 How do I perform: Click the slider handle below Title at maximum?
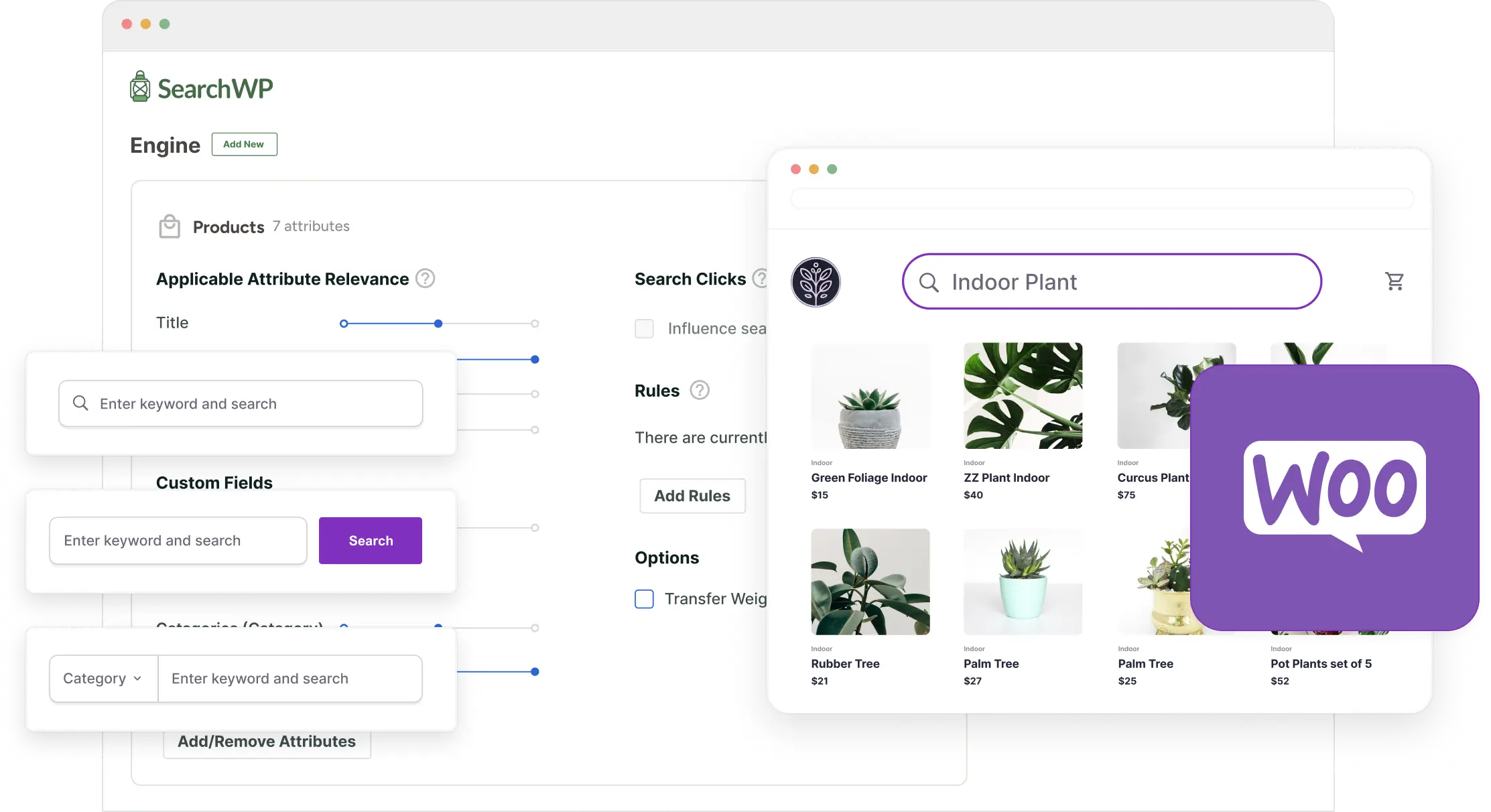click(535, 360)
